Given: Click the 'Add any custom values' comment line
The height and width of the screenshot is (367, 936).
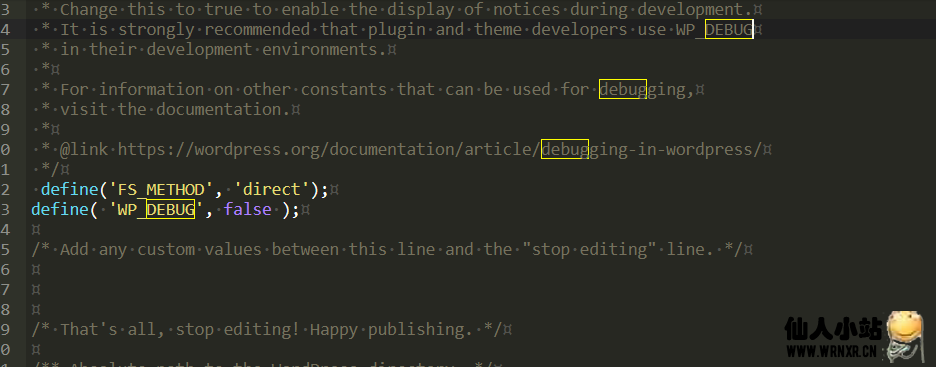Looking at the screenshot, I should point(387,249).
